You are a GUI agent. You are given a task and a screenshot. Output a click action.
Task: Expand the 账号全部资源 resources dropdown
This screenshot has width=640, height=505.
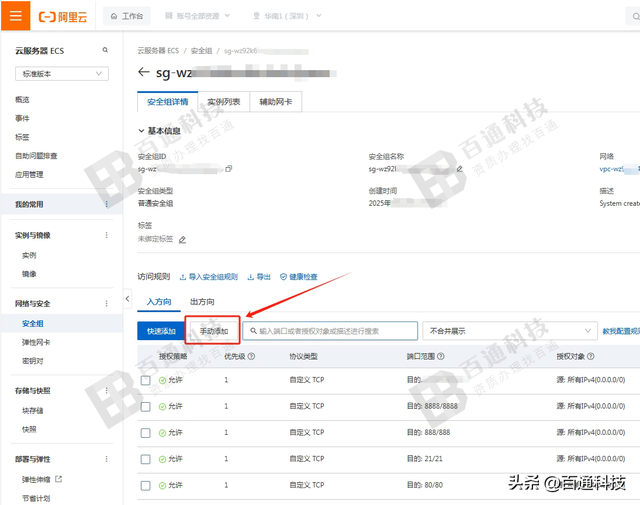click(x=198, y=16)
